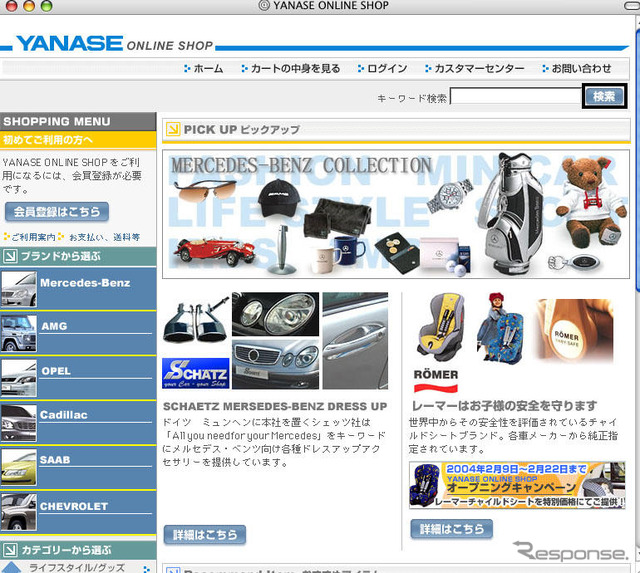
Task: Click the カテゴリーから選ぶ arrow icon
Action: tap(10, 550)
